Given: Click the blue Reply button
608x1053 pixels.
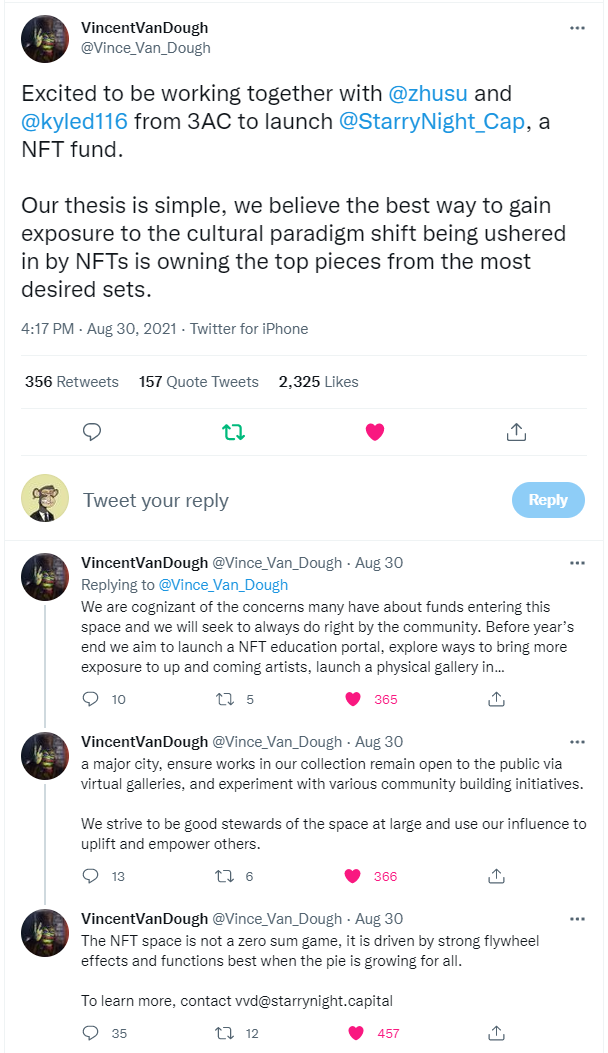Looking at the screenshot, I should [547, 500].
